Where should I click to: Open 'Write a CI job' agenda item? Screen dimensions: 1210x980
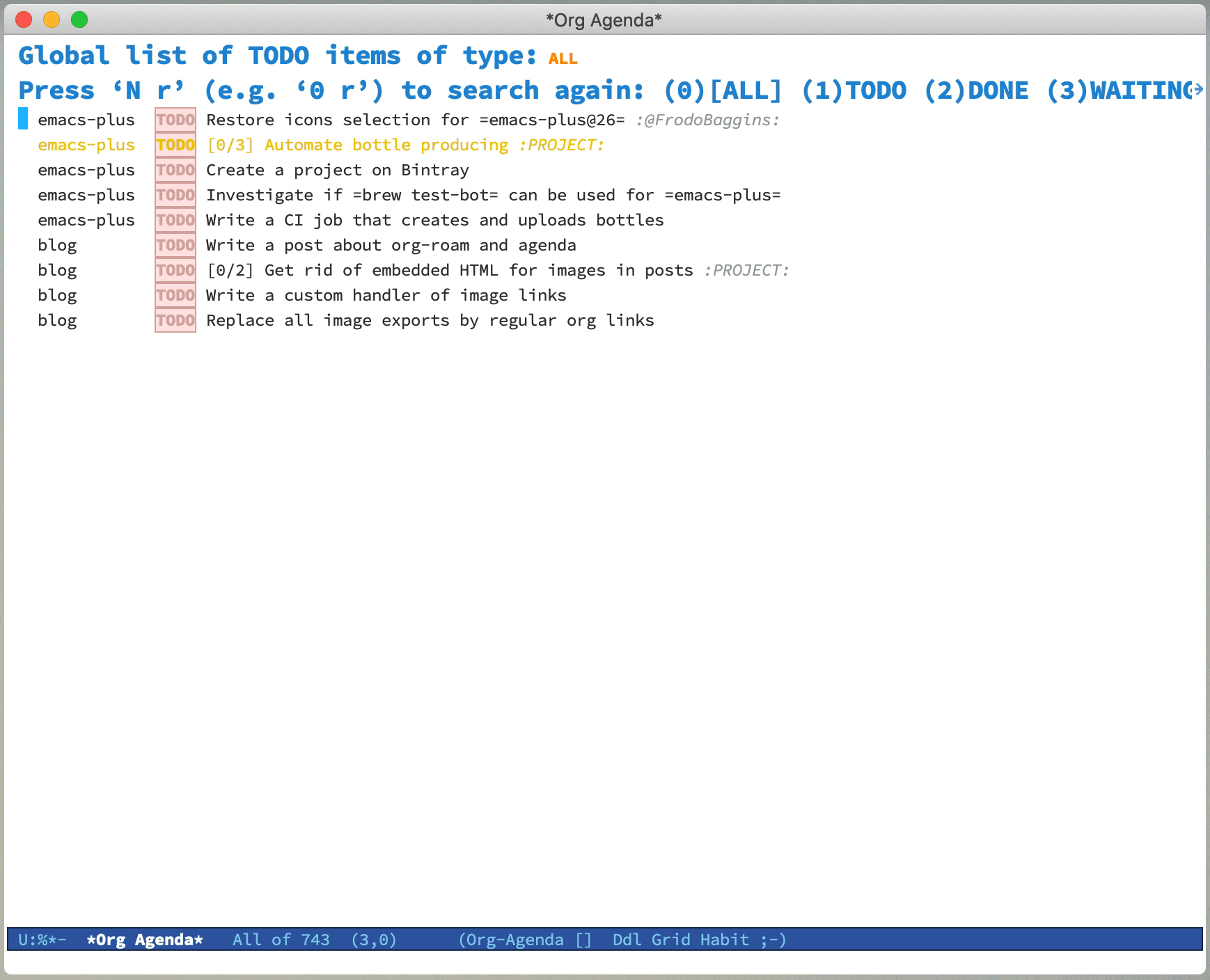[x=434, y=221]
